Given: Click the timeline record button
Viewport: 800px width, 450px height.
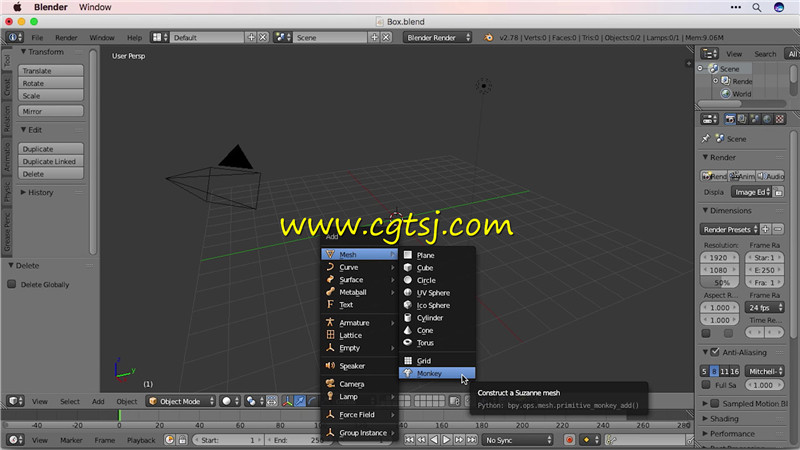Looking at the screenshot, I should pyautogui.click(x=569, y=440).
